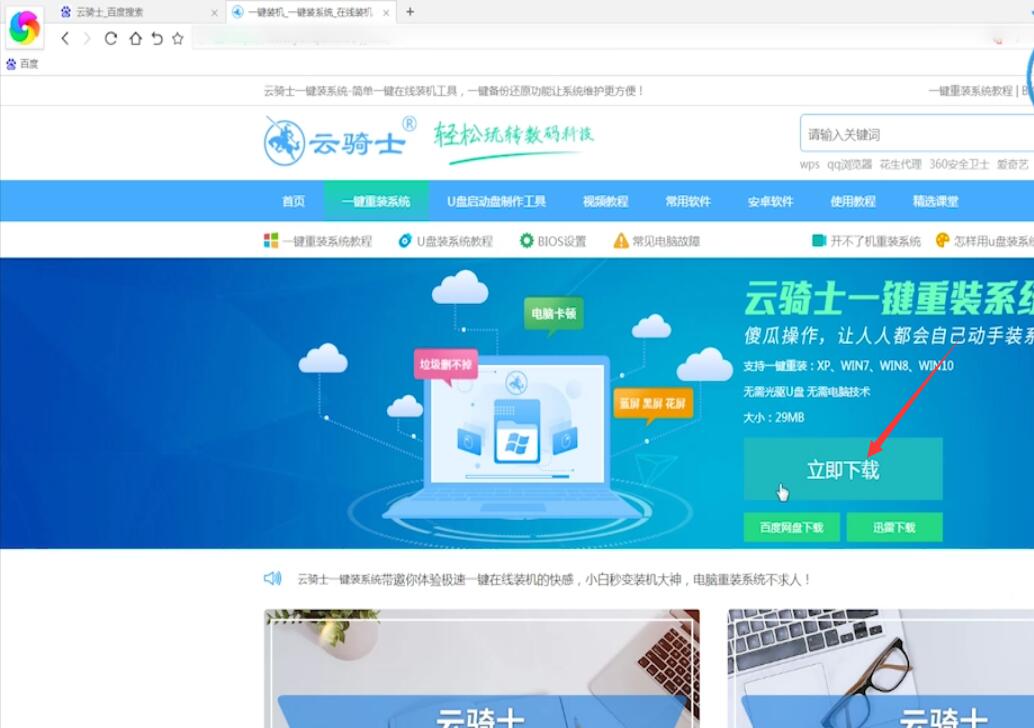Click the 垃圾删不掉 speech bubble
The width and height of the screenshot is (1034, 728).
click(446, 365)
